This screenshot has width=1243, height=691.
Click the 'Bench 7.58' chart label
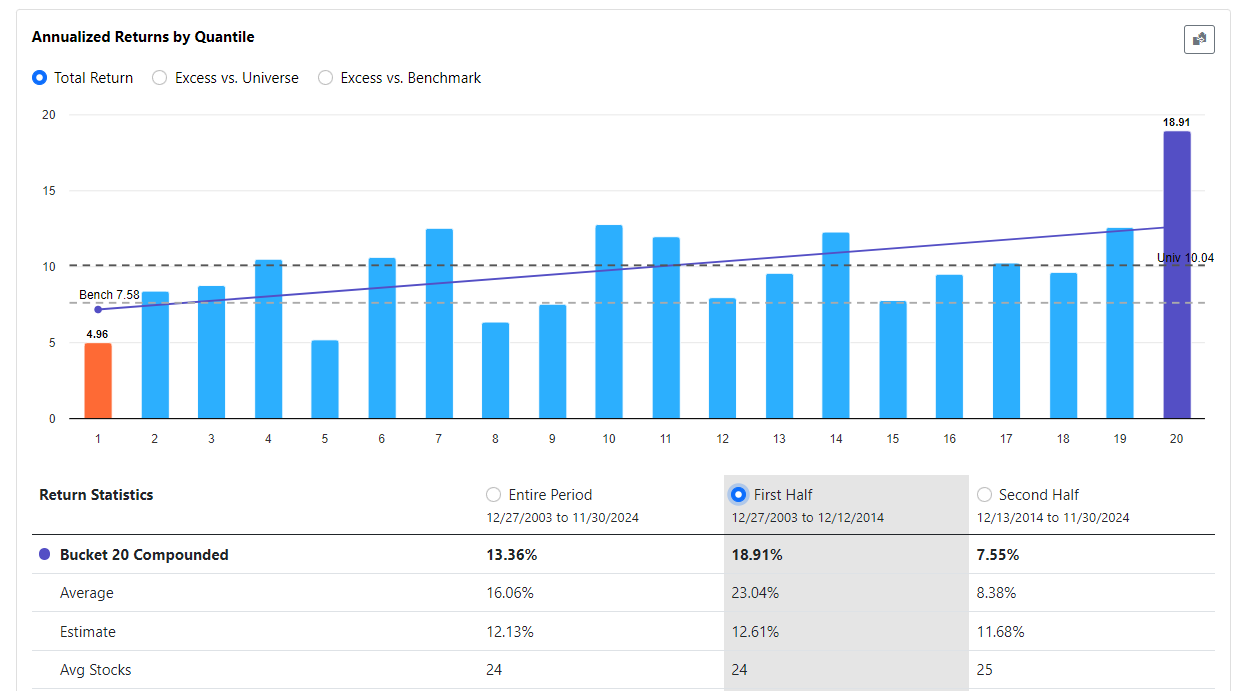point(109,295)
